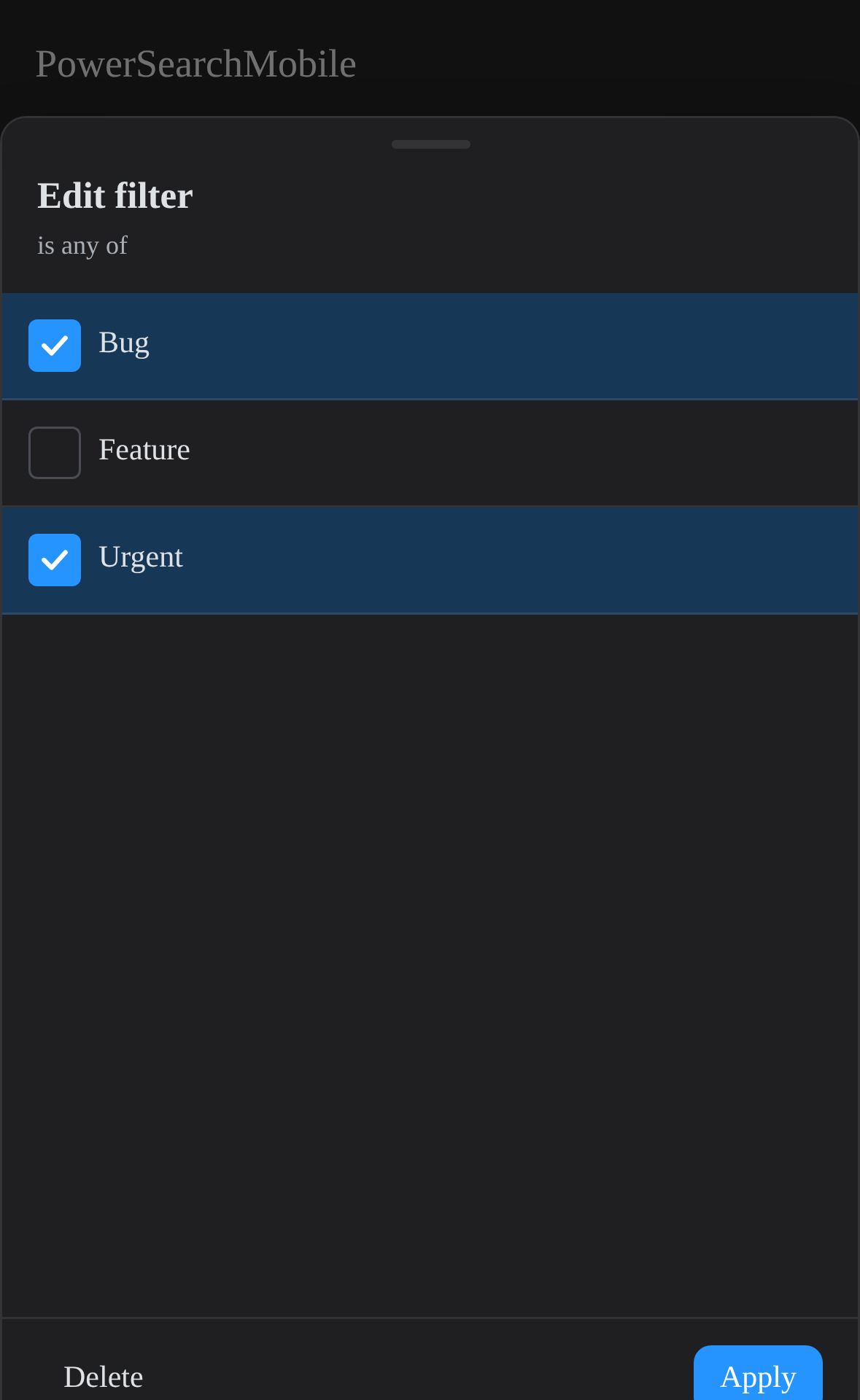Click the Edit filter heading

click(115, 196)
